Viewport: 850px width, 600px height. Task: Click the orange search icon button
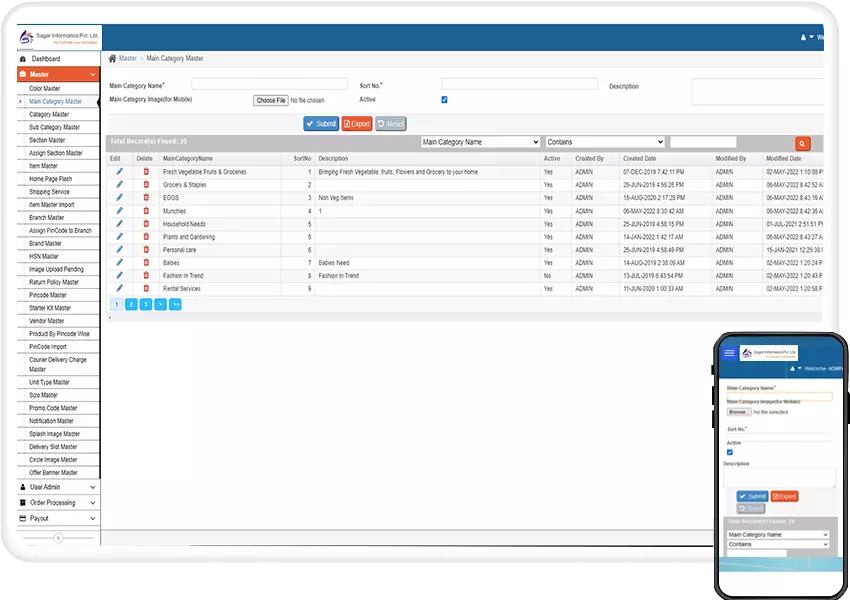point(802,143)
